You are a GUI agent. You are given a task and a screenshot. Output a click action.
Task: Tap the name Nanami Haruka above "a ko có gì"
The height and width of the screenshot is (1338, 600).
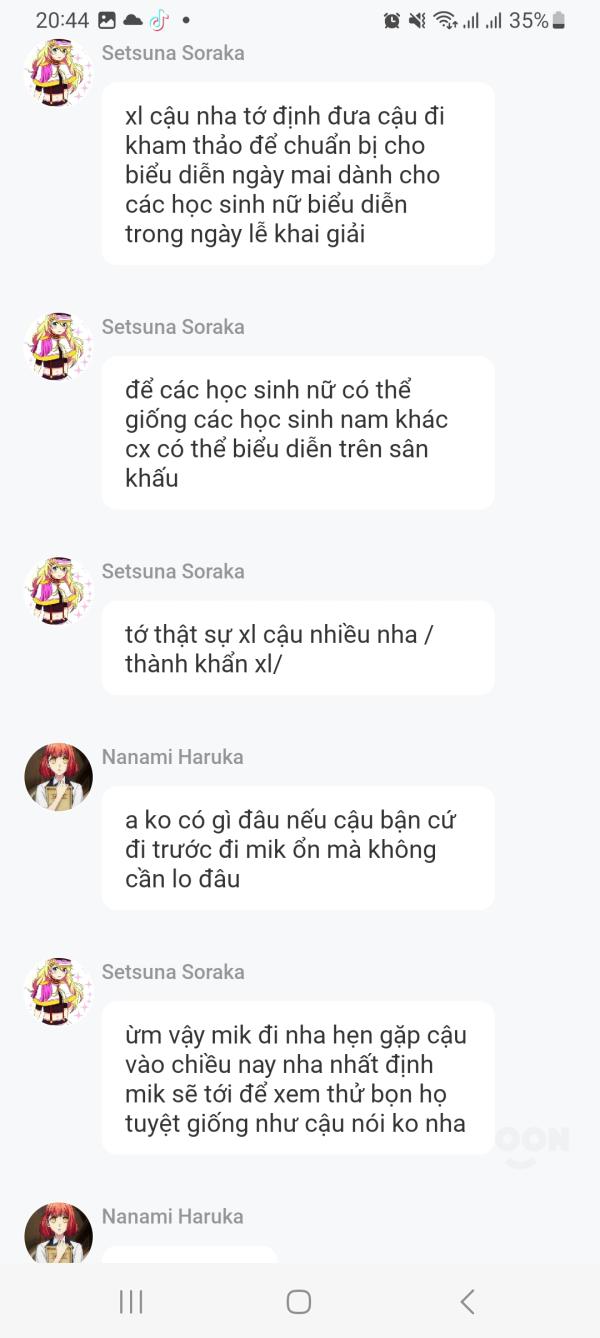172,757
